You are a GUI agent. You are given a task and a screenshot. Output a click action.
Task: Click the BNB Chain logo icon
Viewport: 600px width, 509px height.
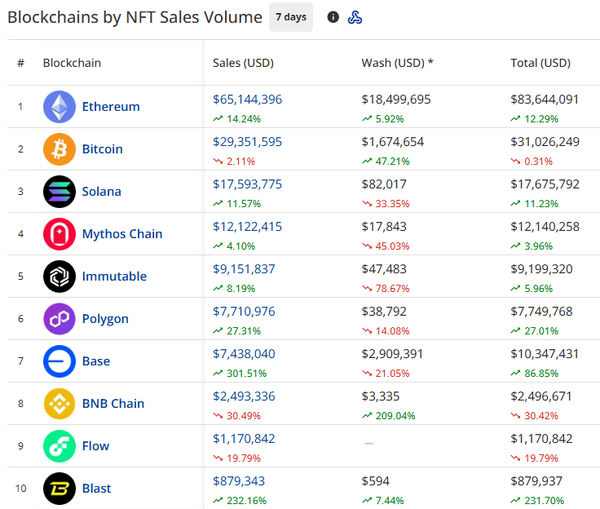(x=59, y=404)
